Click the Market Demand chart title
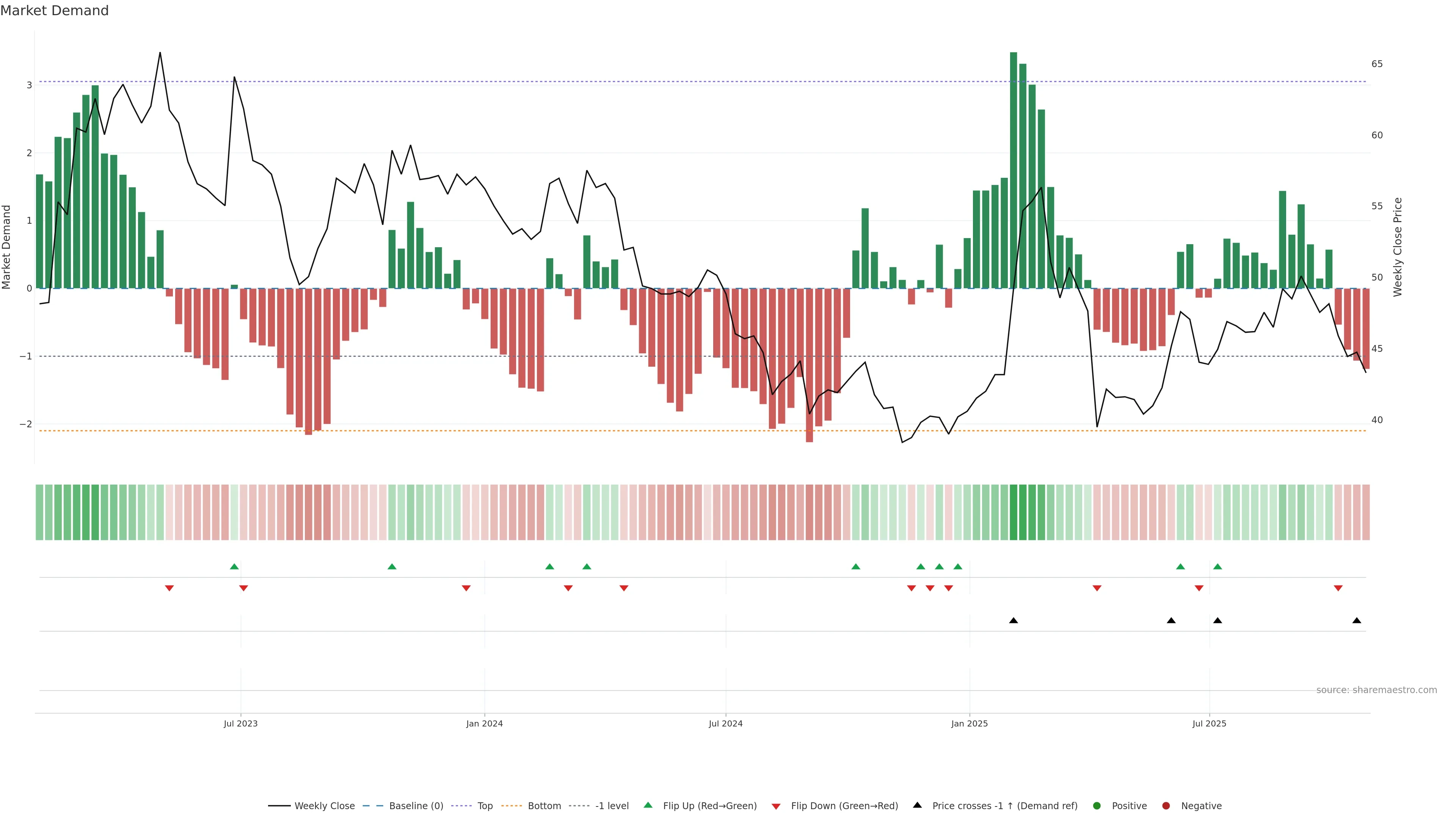Image resolution: width=1456 pixels, height=819 pixels. coord(54,11)
